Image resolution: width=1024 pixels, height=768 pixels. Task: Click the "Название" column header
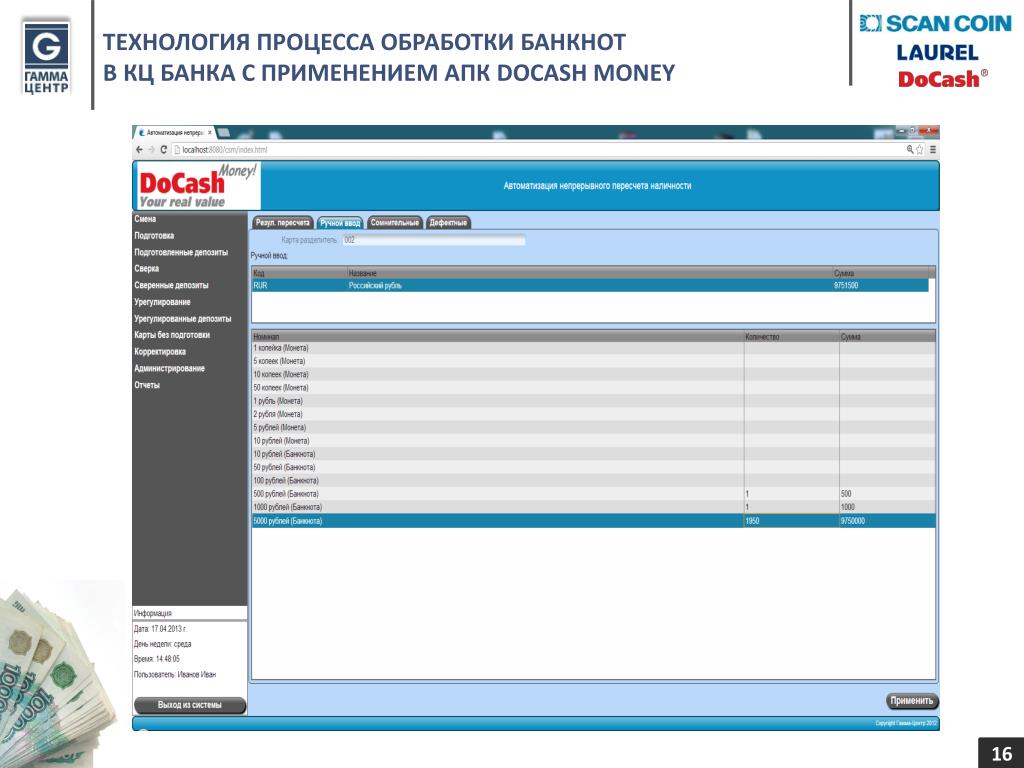click(x=590, y=273)
